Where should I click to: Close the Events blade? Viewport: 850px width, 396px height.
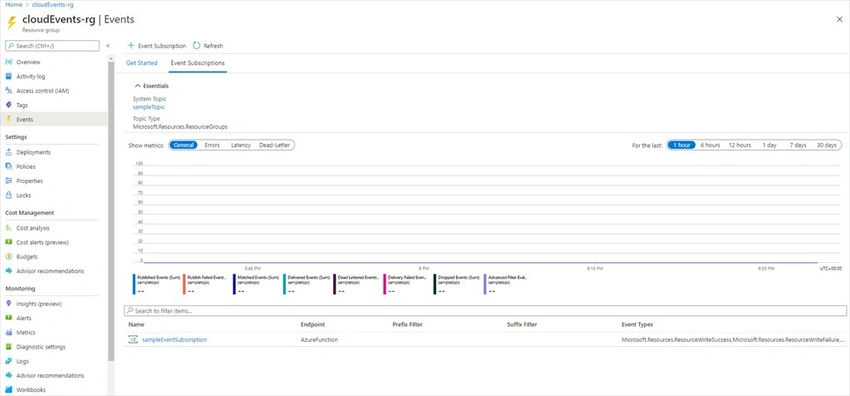point(840,19)
